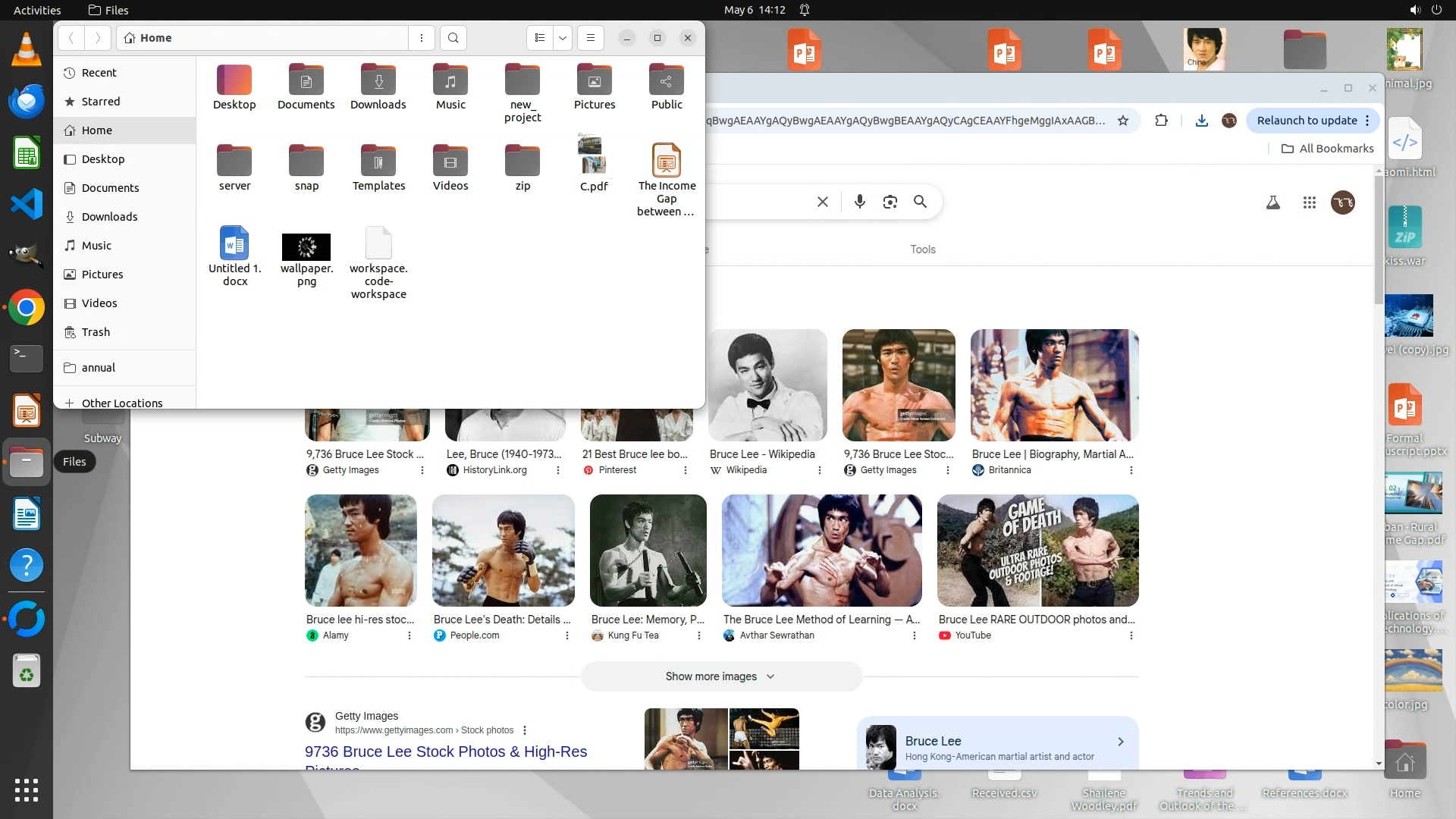This screenshot has height=819, width=1456.
Task: Open the 9736 Bruce Lee Stock Photos link
Action: pos(446,752)
